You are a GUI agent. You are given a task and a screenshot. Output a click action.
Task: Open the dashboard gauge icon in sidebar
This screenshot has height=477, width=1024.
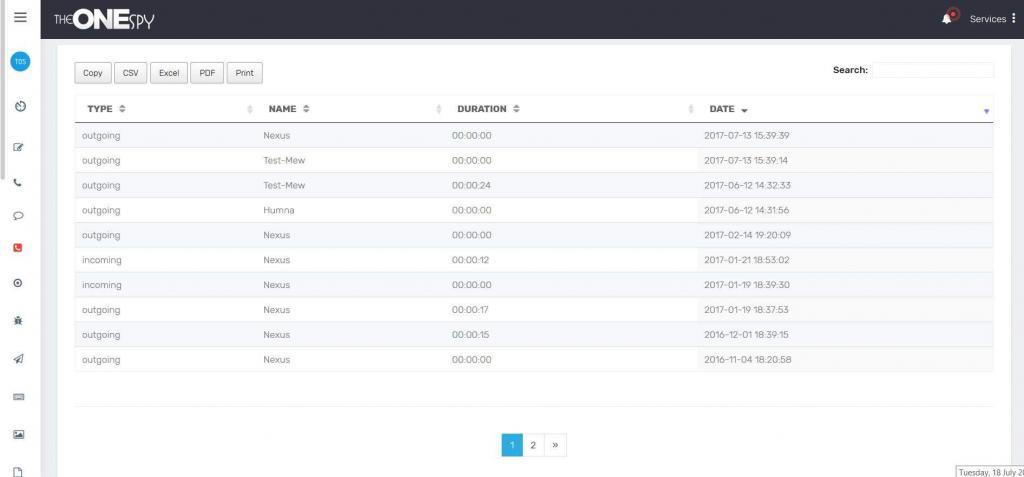[x=20, y=106]
